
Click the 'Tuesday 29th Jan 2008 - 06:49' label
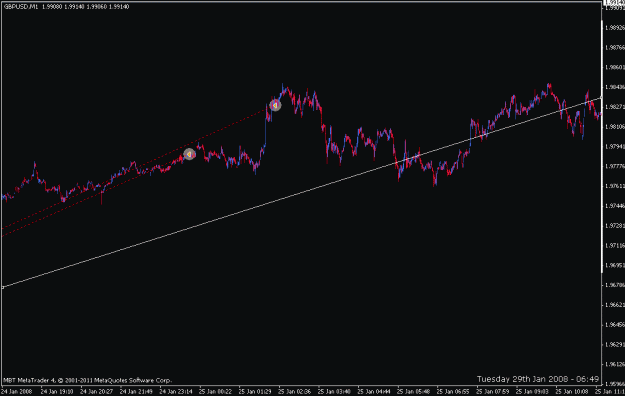click(538, 379)
